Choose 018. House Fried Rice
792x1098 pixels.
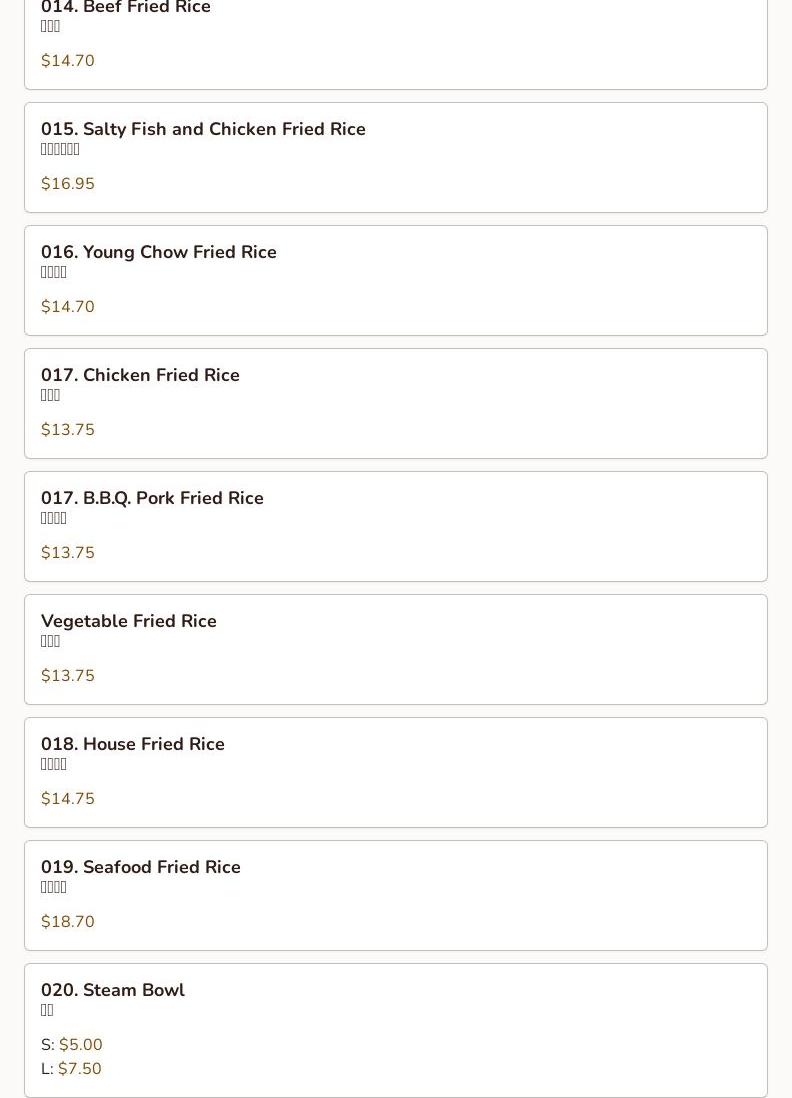pyautogui.click(x=133, y=744)
